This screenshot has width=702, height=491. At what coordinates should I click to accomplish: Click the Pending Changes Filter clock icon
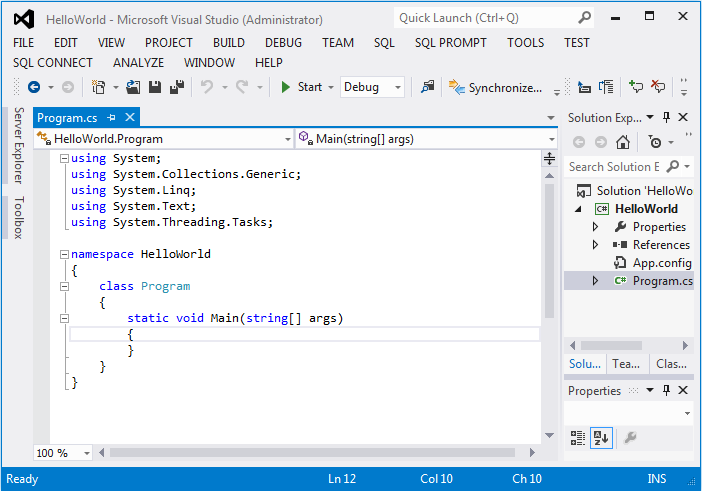click(x=655, y=142)
